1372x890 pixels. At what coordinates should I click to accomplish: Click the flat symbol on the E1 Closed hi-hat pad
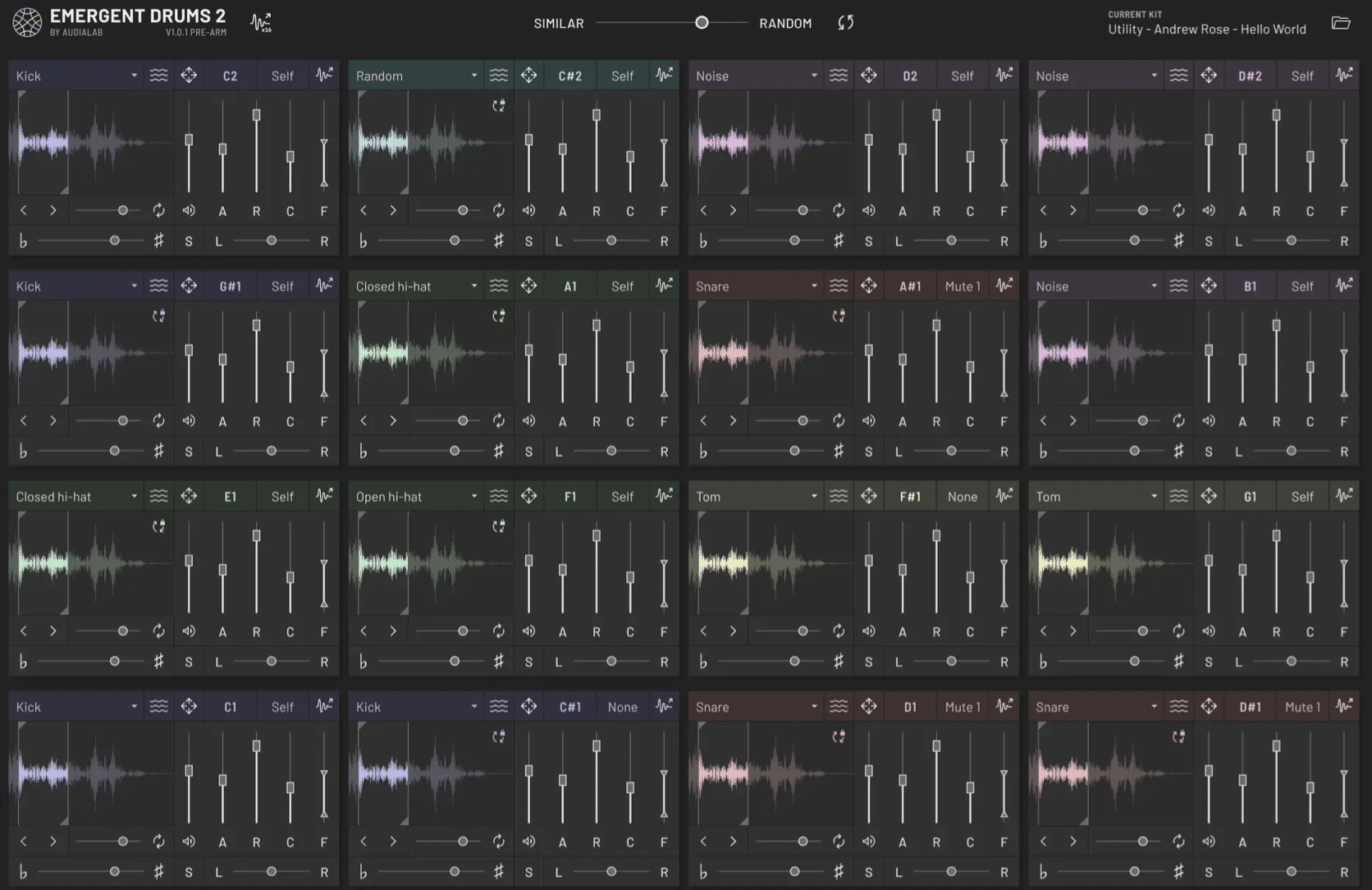pos(23,662)
